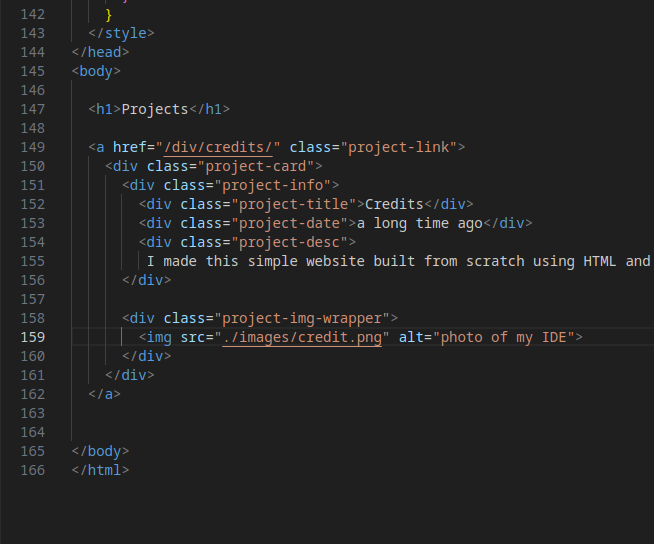Screen dimensions: 654x544
Task: Click the closing </head> tag
Action: pyautogui.click(x=100, y=52)
